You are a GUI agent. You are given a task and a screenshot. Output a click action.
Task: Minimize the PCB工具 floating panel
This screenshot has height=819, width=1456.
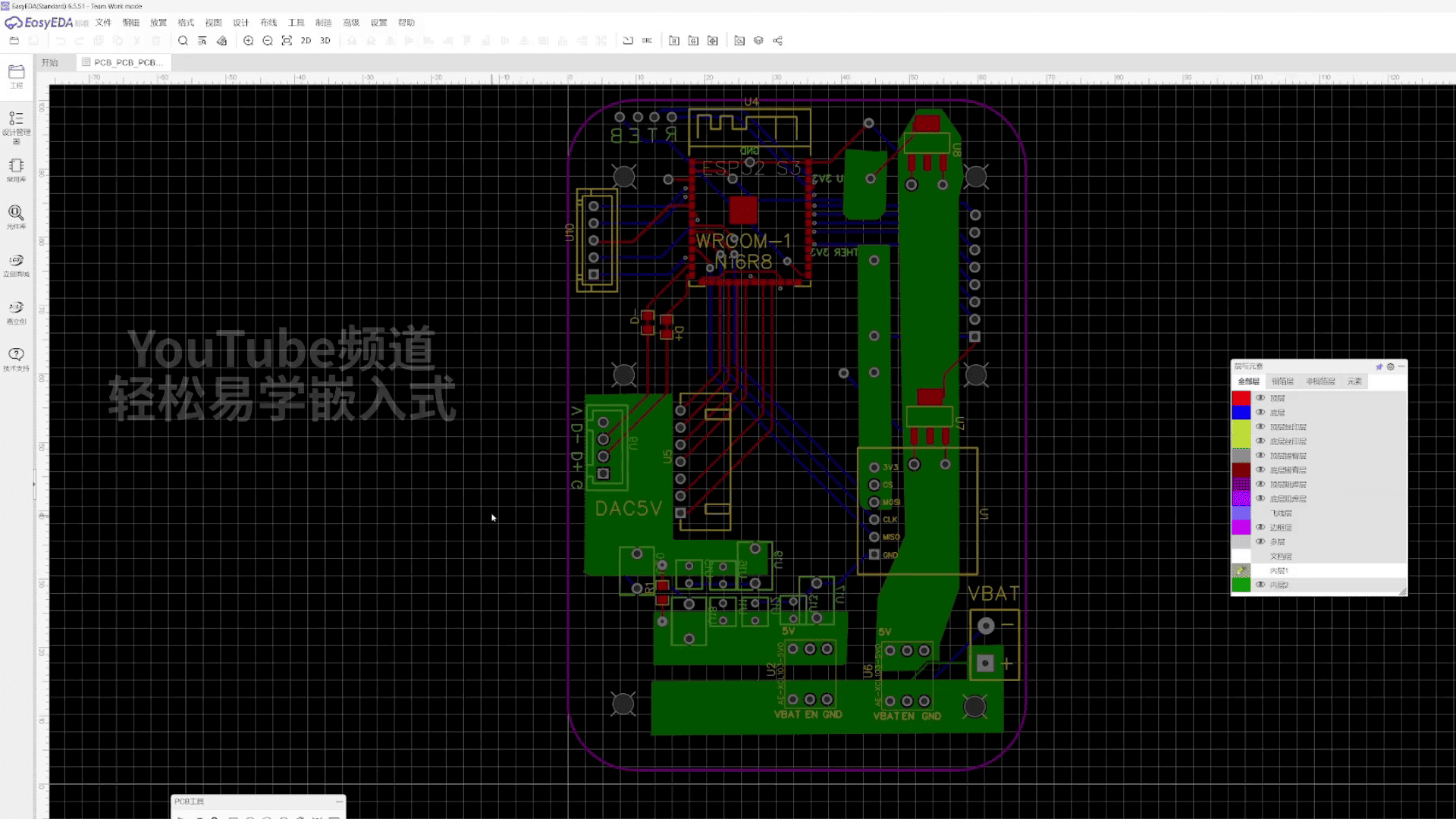(338, 802)
